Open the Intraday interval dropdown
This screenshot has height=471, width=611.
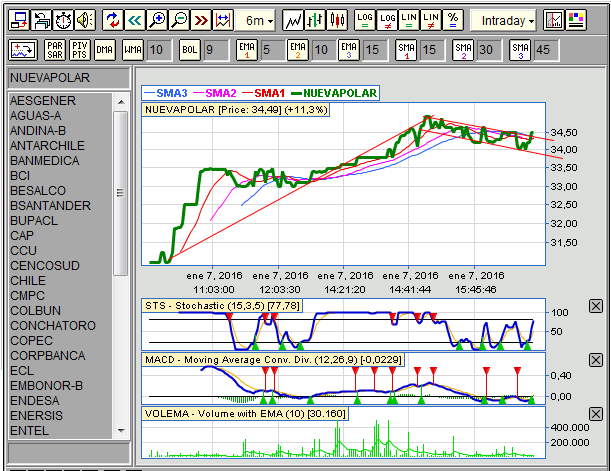(503, 20)
